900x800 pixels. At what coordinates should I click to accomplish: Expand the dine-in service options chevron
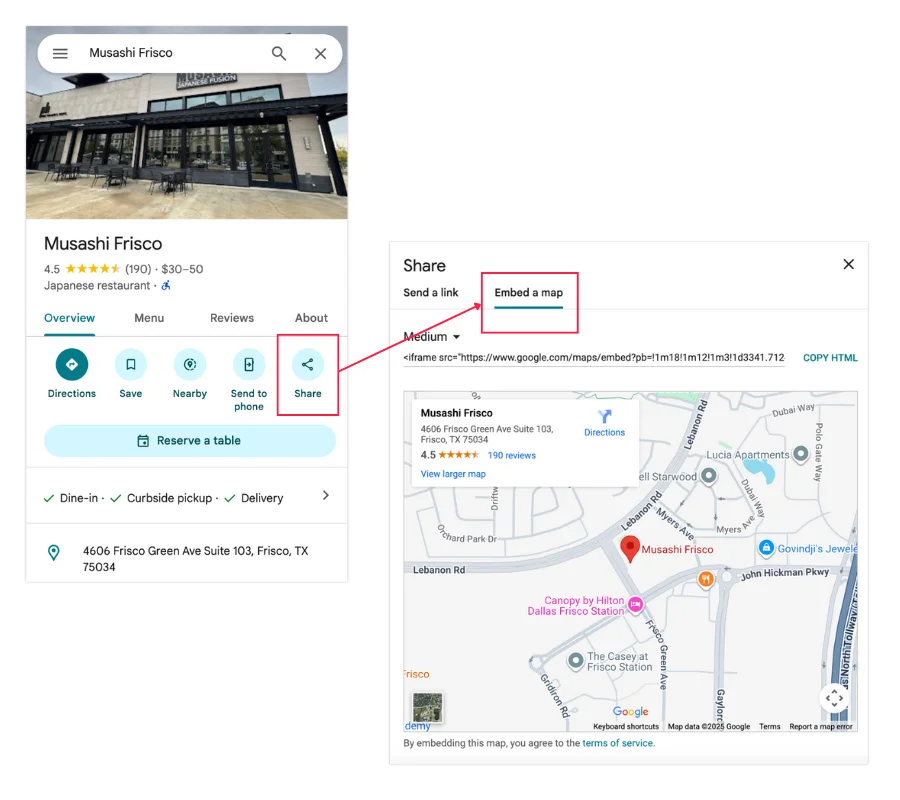[326, 494]
